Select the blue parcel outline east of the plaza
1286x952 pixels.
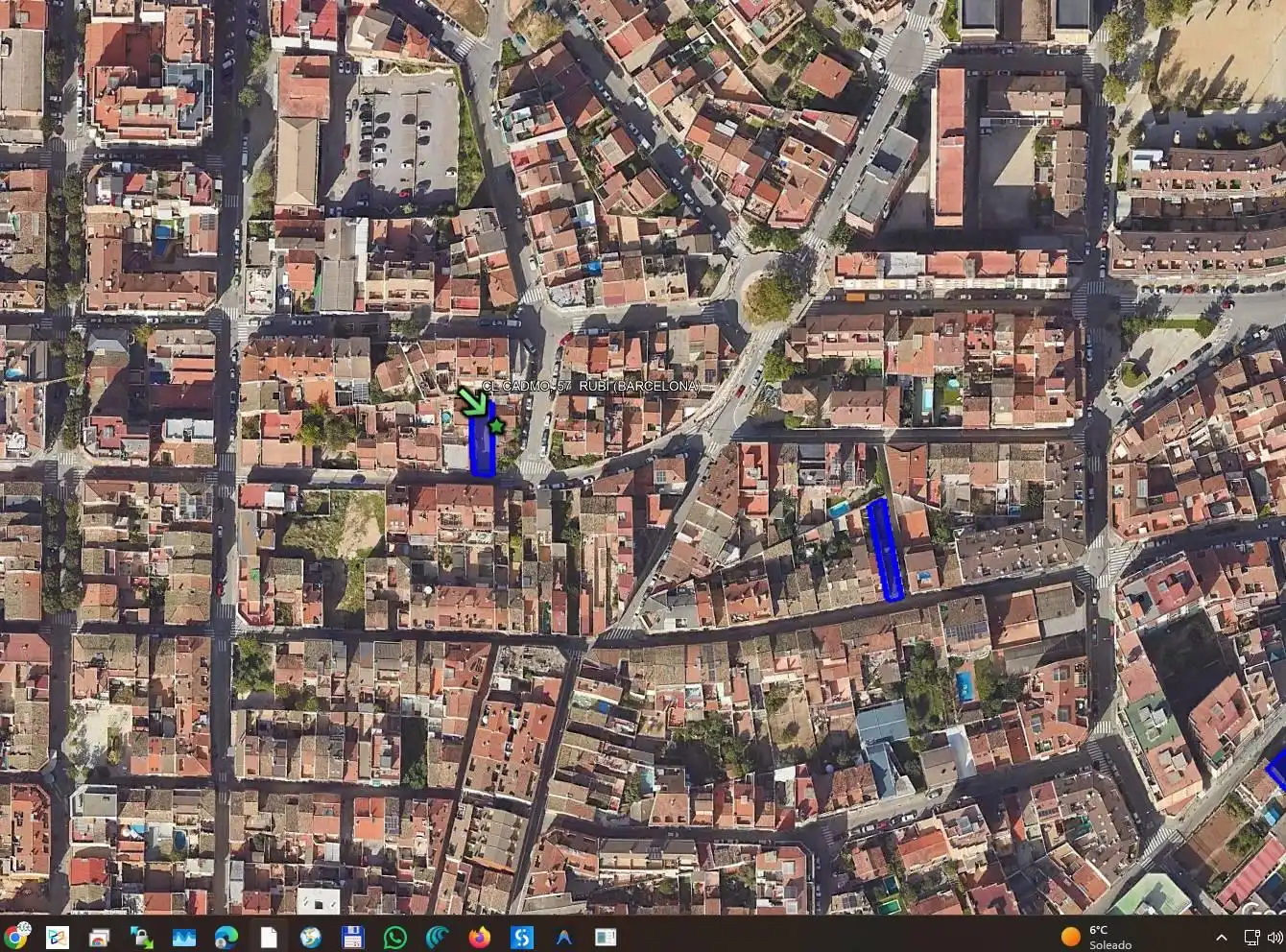pos(886,549)
